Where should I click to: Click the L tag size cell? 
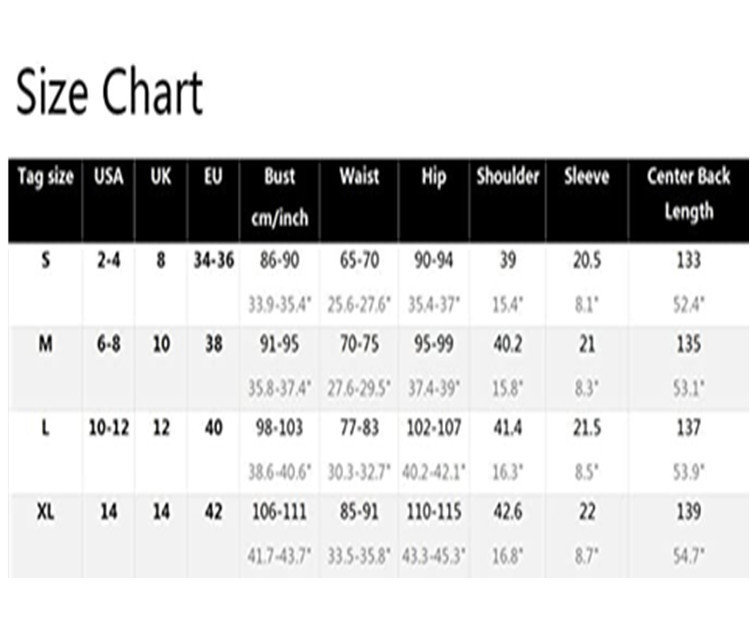pos(45,428)
